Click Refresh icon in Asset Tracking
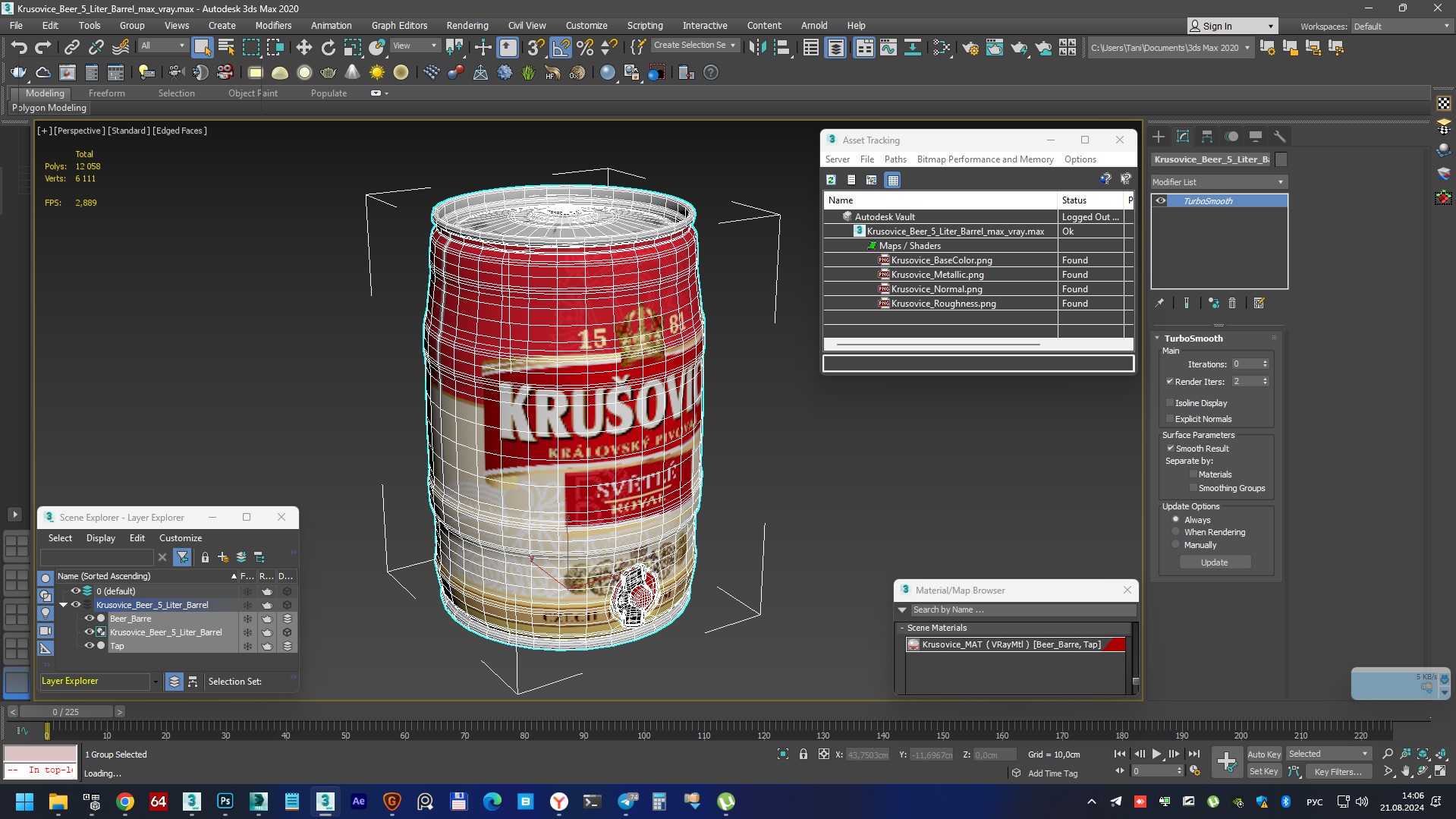 tap(832, 180)
